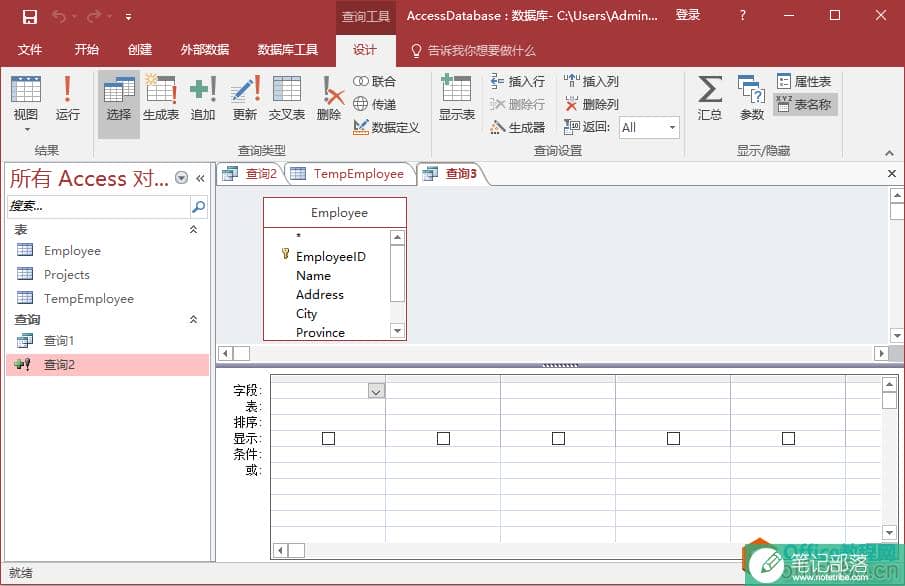Open the 显示表 (Show Table) dialog
The width and height of the screenshot is (905, 586).
(457, 98)
